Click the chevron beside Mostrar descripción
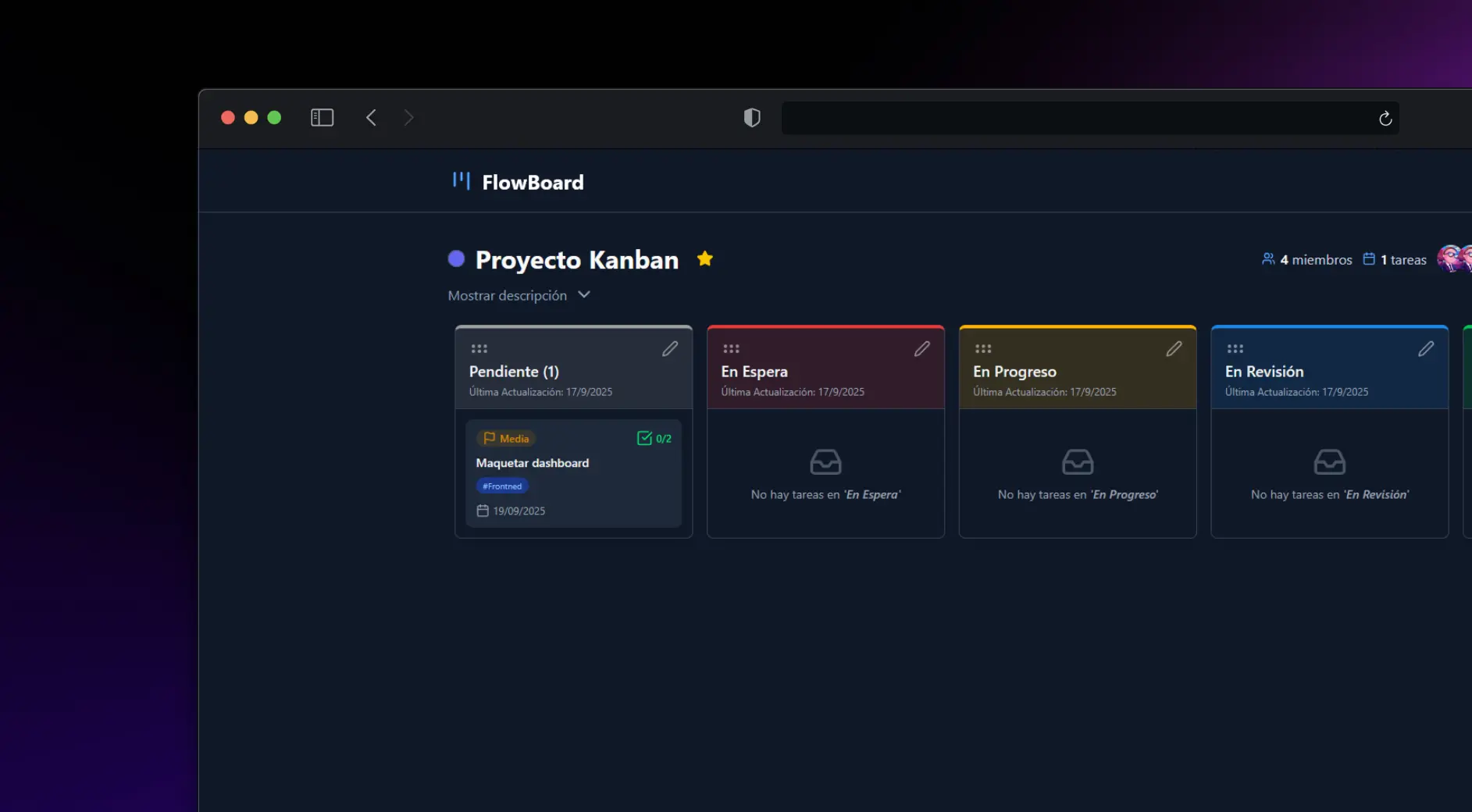This screenshot has width=1472, height=812. (x=583, y=295)
